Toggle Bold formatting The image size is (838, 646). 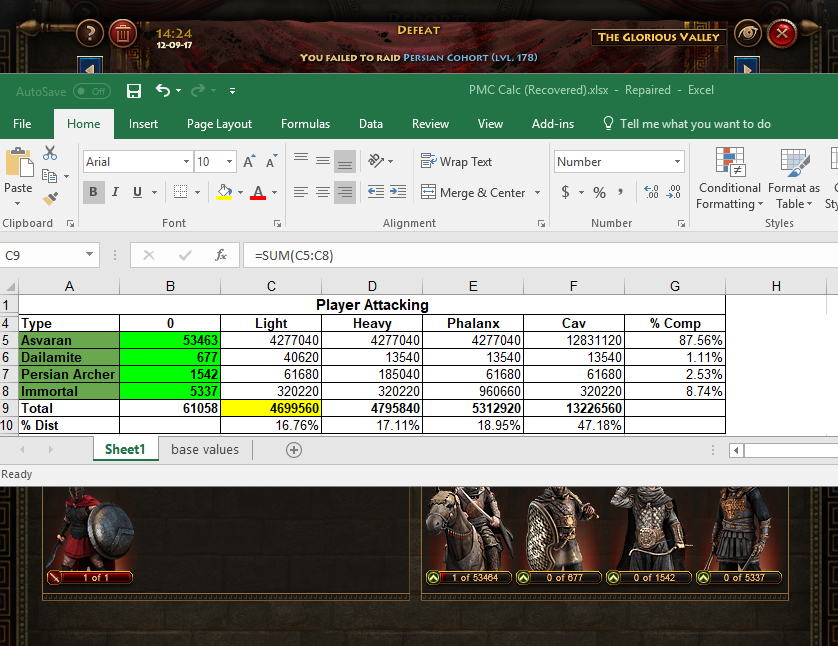(x=94, y=192)
